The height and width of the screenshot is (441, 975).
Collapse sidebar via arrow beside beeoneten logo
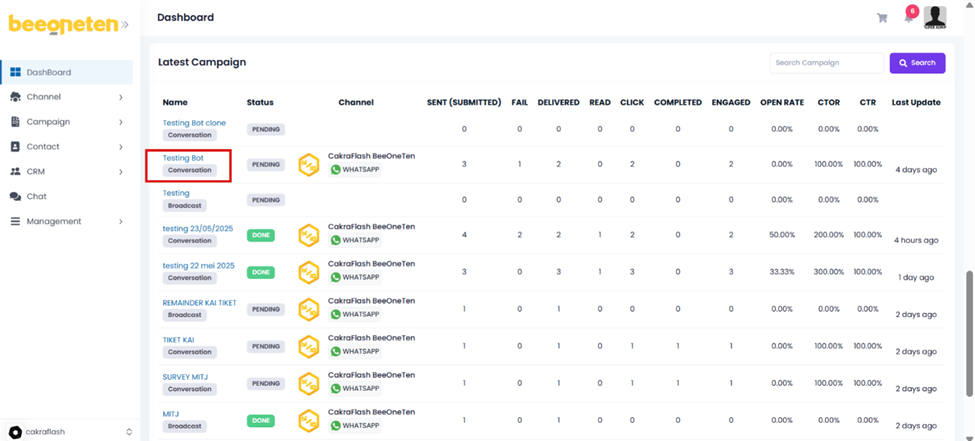[125, 25]
